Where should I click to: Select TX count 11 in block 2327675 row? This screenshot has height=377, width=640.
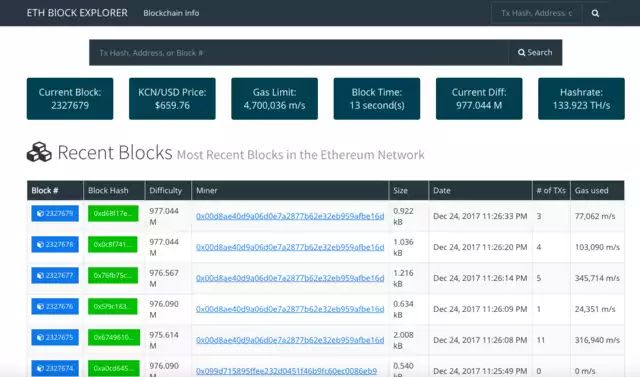pos(540,340)
